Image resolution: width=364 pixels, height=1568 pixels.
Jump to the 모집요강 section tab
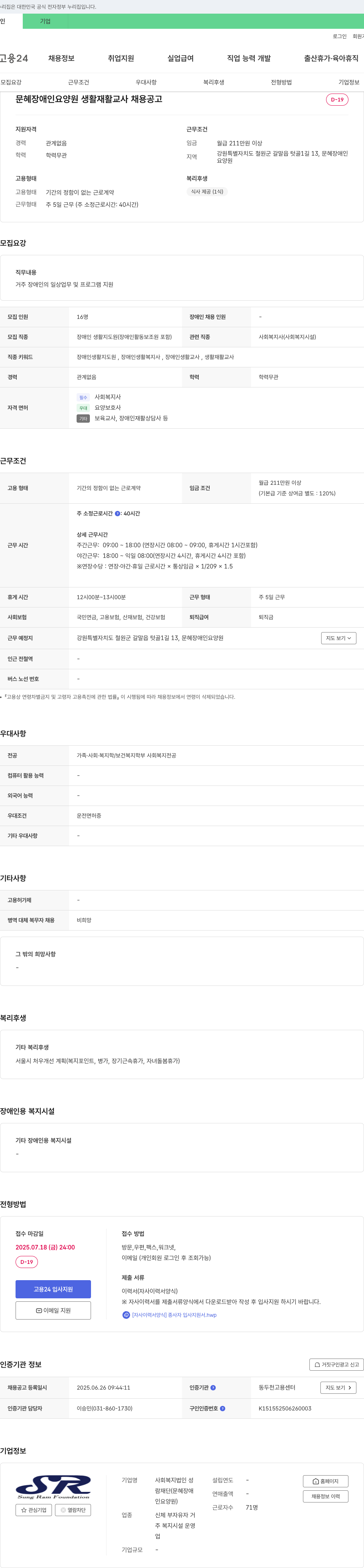(11, 82)
